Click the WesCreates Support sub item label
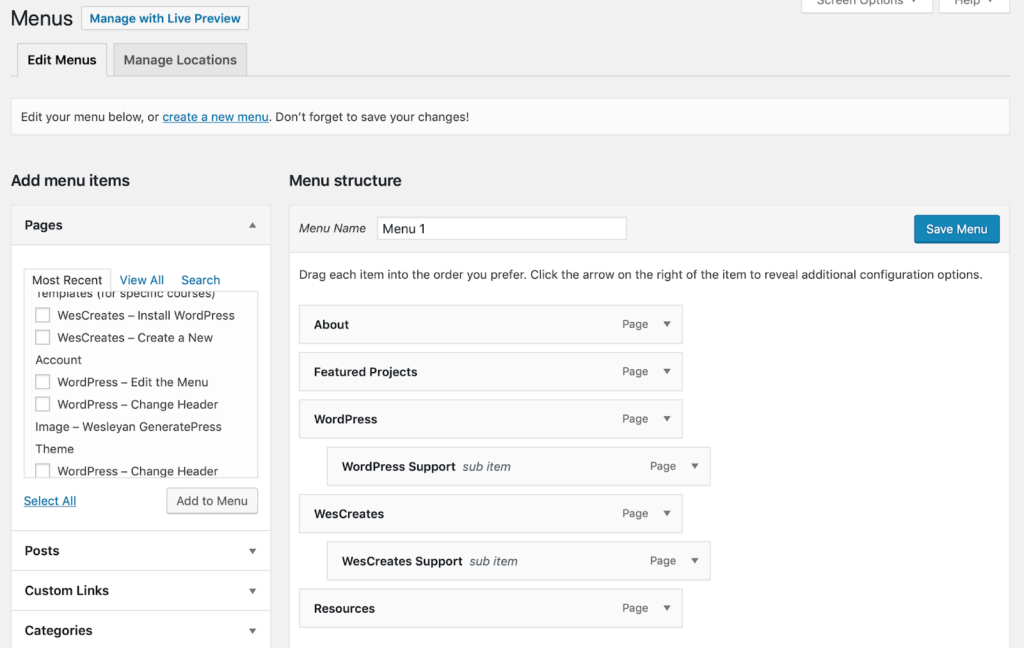The image size is (1024, 648). [402, 561]
